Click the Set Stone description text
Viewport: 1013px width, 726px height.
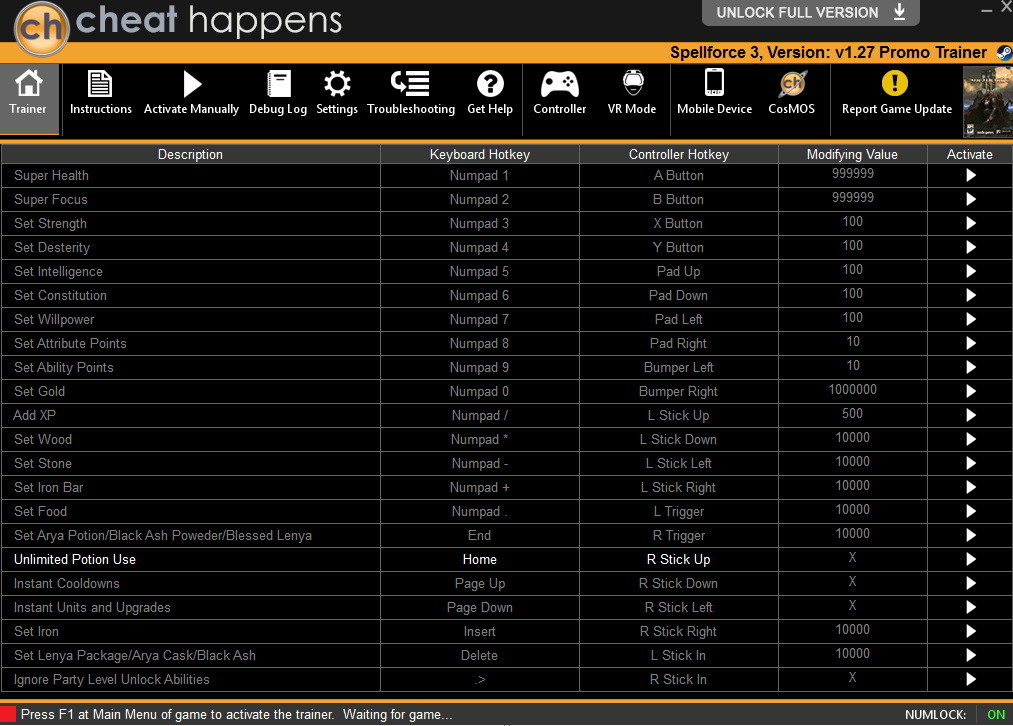pos(43,463)
